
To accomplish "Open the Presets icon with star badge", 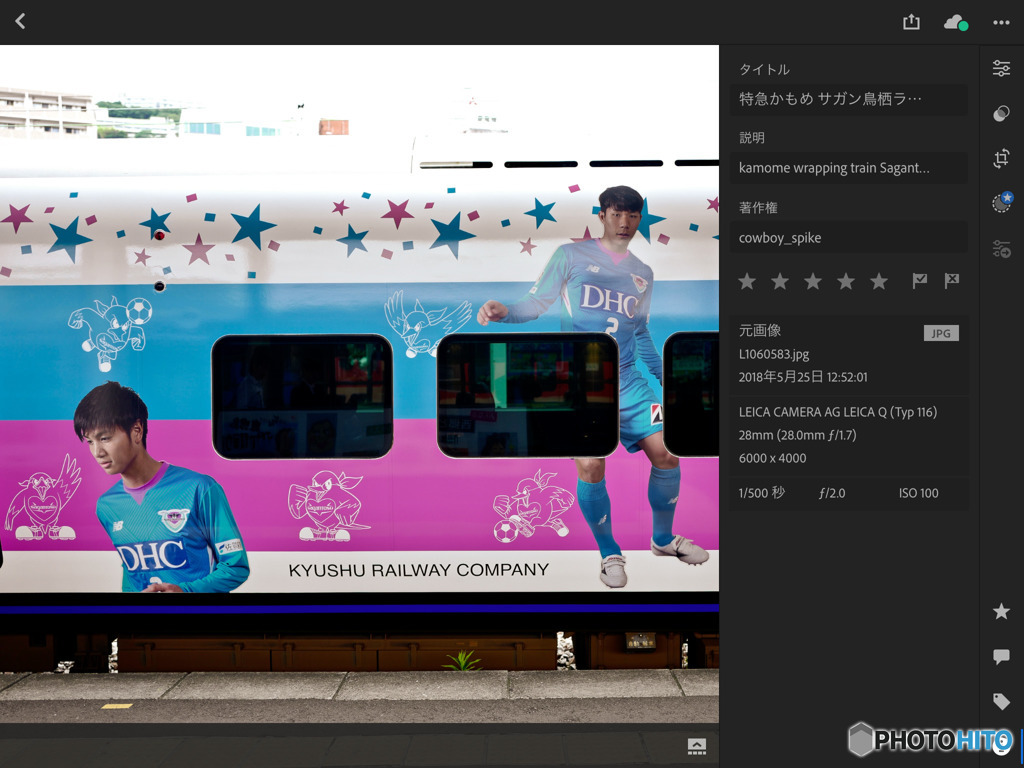I will (x=1002, y=202).
